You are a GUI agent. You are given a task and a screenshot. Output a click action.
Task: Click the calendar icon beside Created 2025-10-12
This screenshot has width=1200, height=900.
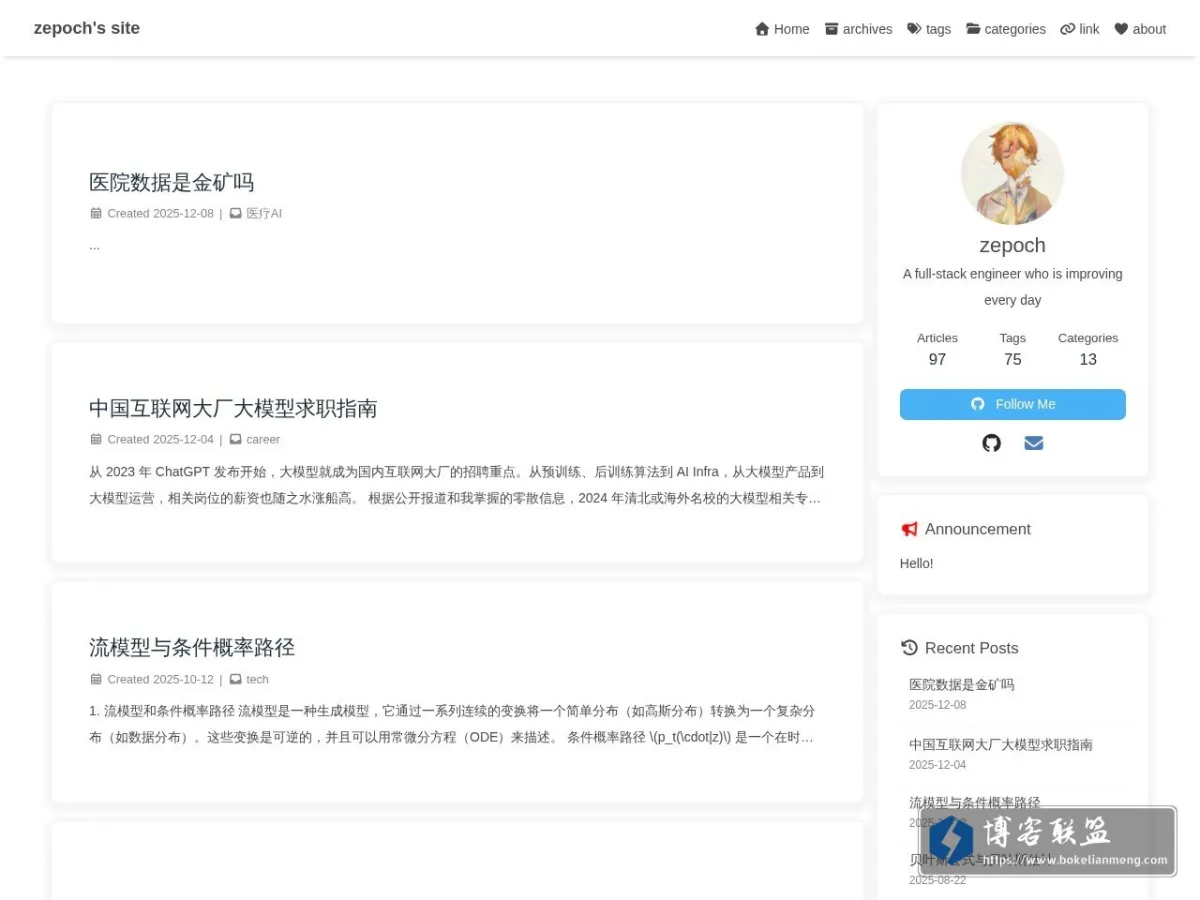coord(96,679)
